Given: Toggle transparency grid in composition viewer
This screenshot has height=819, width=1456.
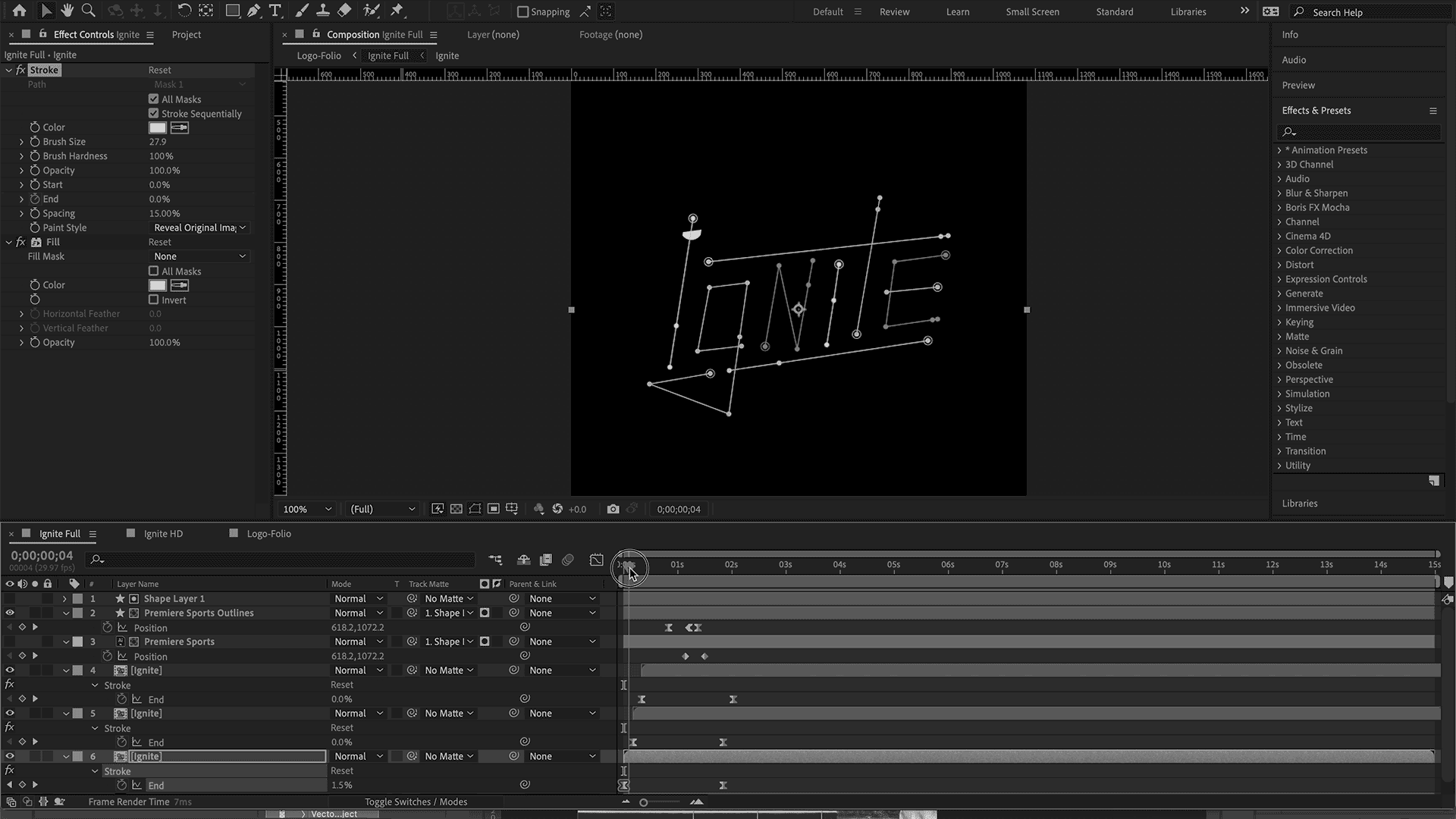Looking at the screenshot, I should coord(456,509).
